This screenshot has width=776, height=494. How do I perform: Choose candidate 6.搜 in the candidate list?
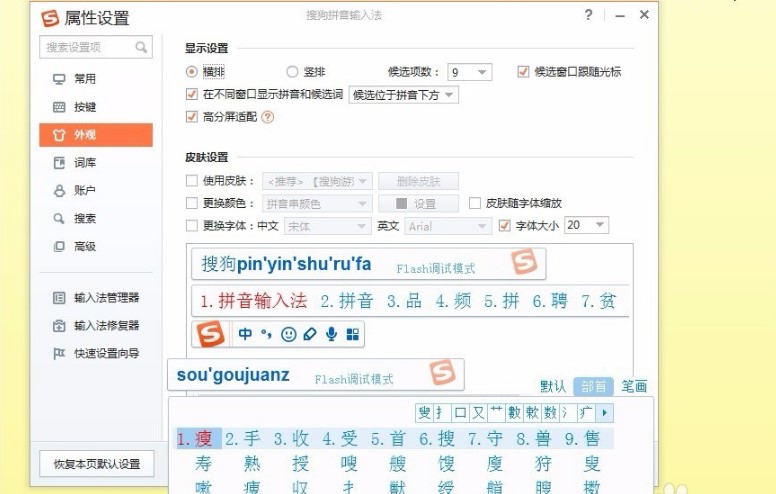tap(437, 439)
